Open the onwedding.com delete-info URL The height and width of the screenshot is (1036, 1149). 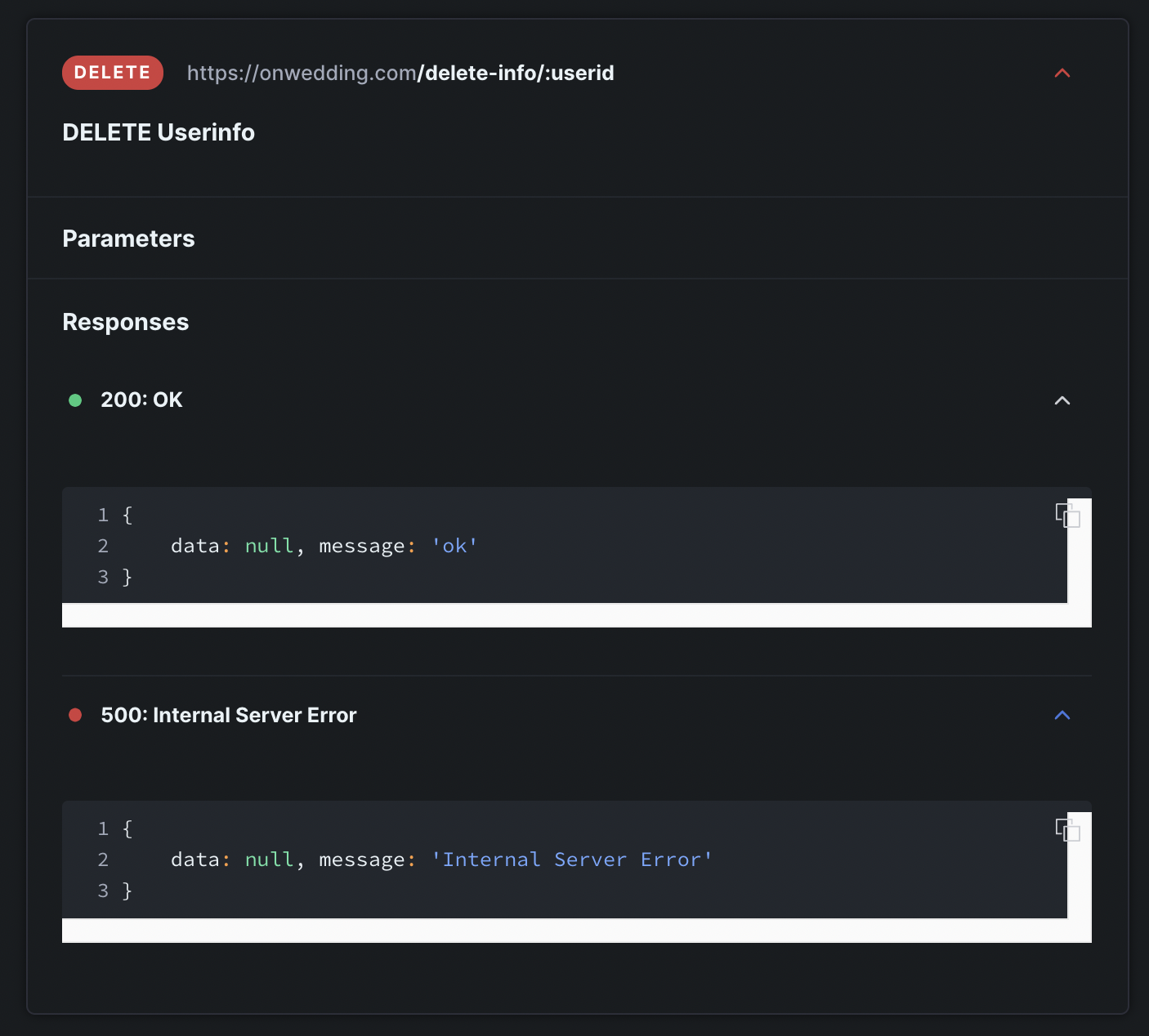tap(400, 73)
